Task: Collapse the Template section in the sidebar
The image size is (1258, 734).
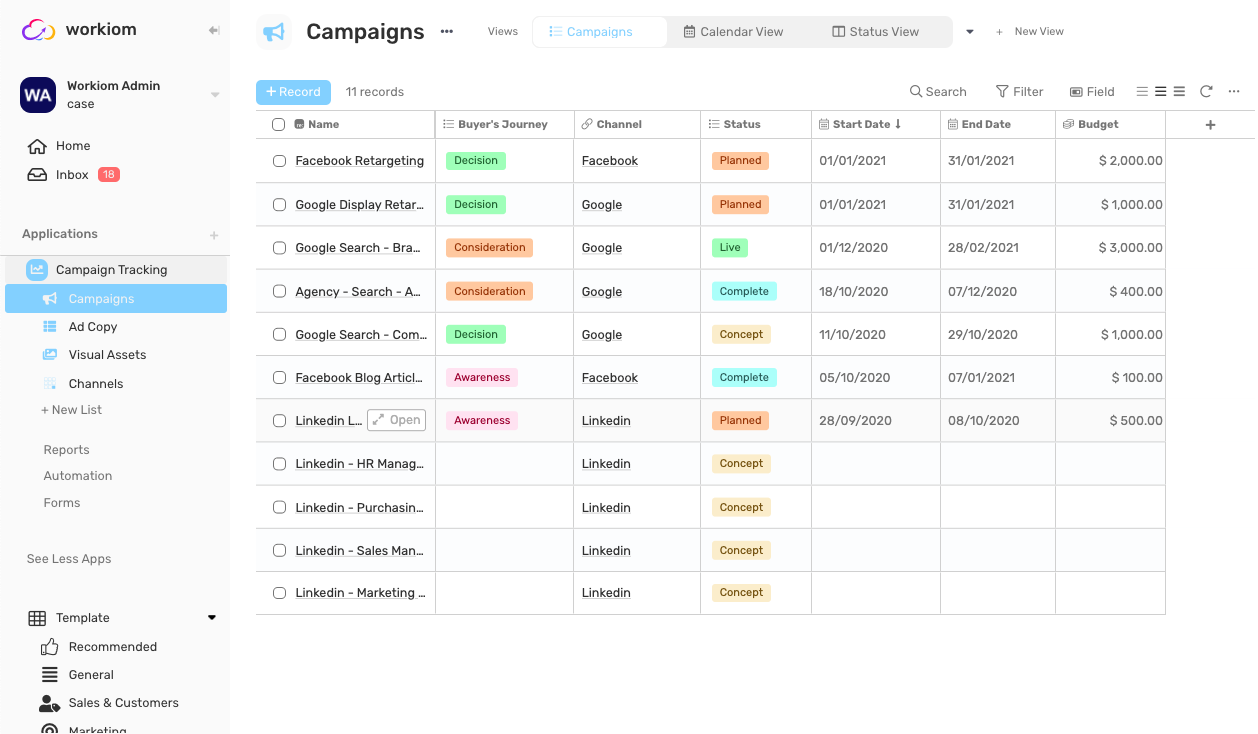Action: (x=211, y=617)
